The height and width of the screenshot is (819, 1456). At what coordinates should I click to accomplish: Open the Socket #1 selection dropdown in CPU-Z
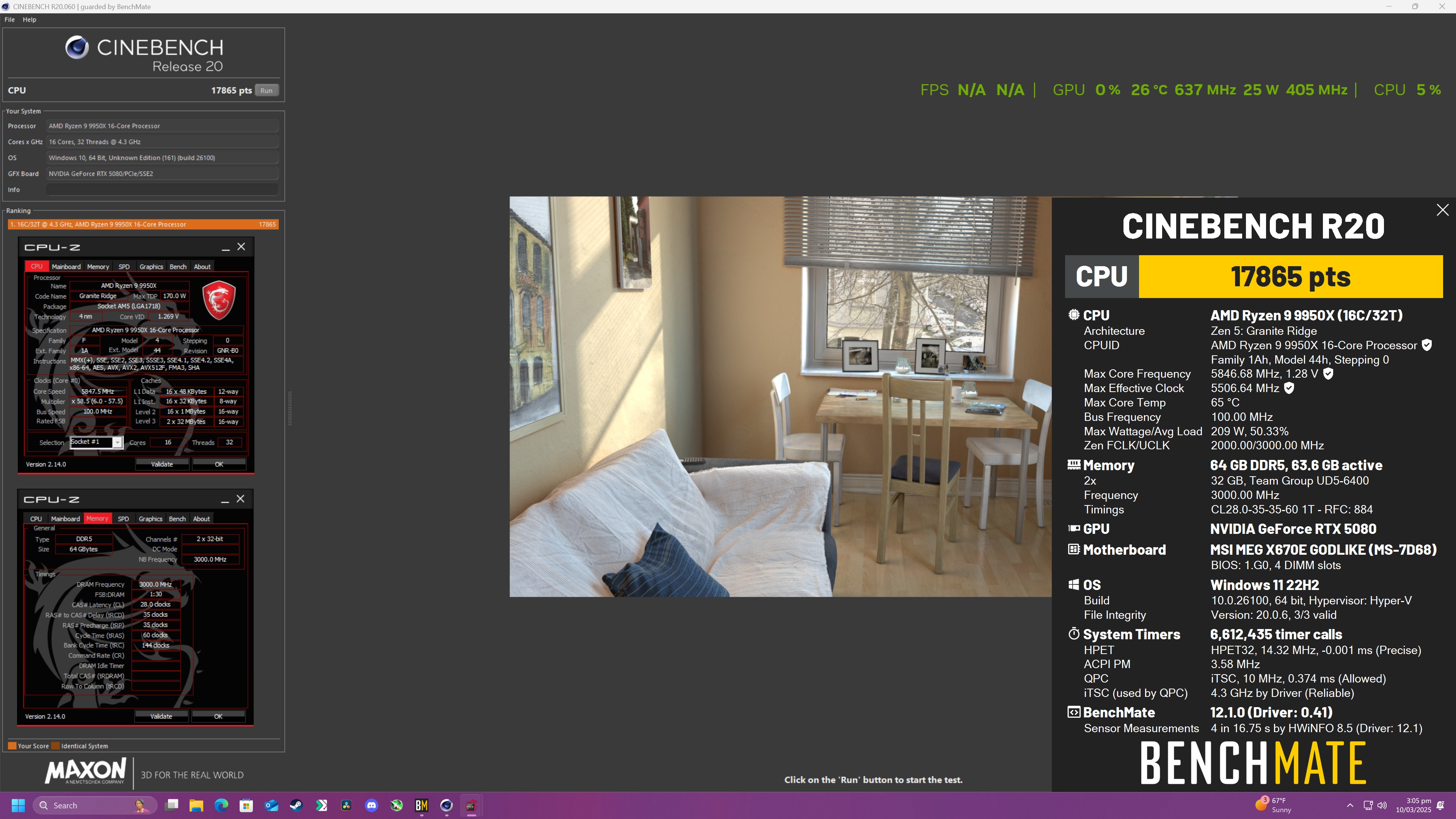coord(96,442)
